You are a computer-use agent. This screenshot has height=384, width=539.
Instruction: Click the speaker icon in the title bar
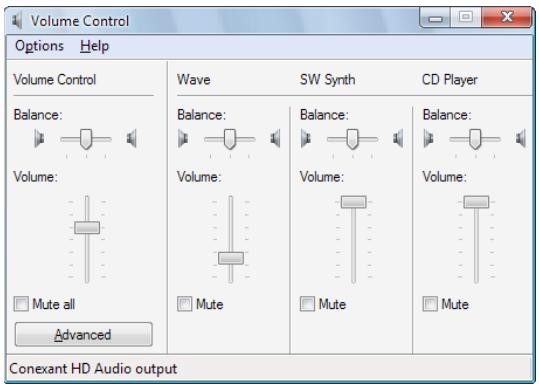(16, 21)
